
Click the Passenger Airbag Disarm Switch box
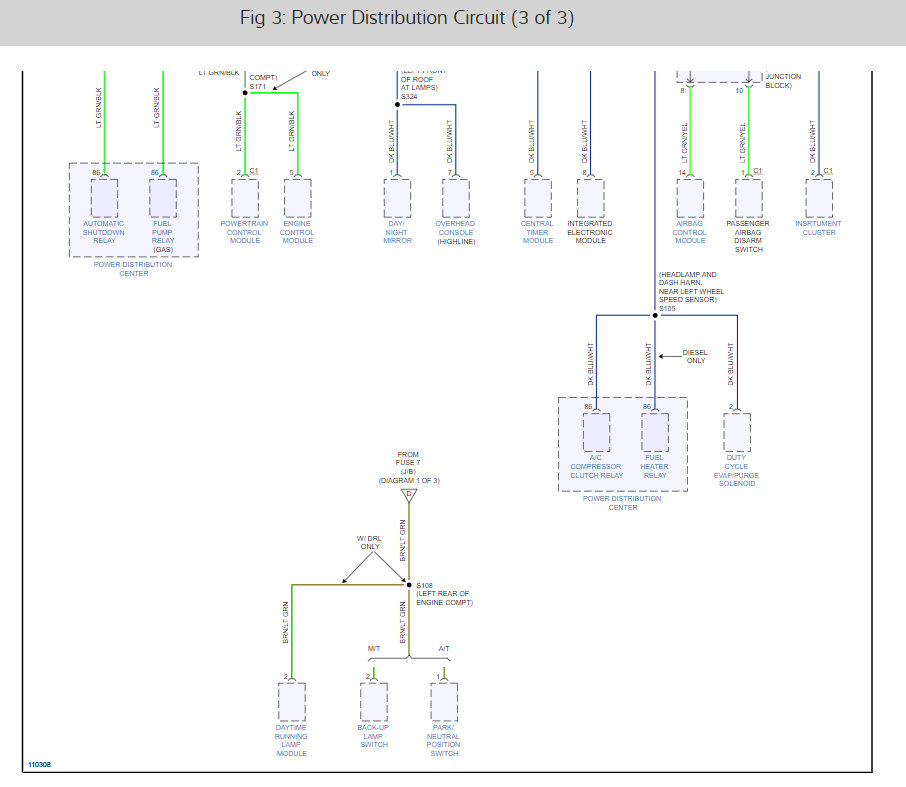[x=749, y=198]
